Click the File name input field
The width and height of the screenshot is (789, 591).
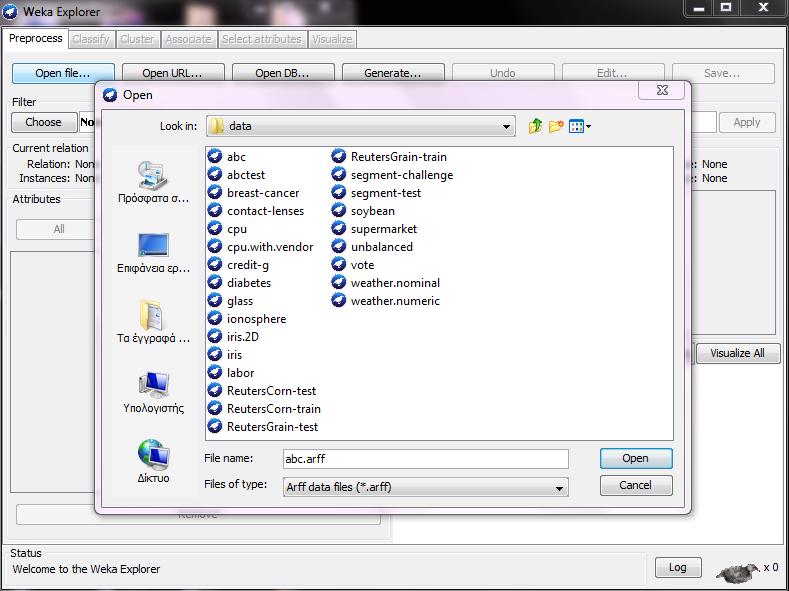pos(426,459)
